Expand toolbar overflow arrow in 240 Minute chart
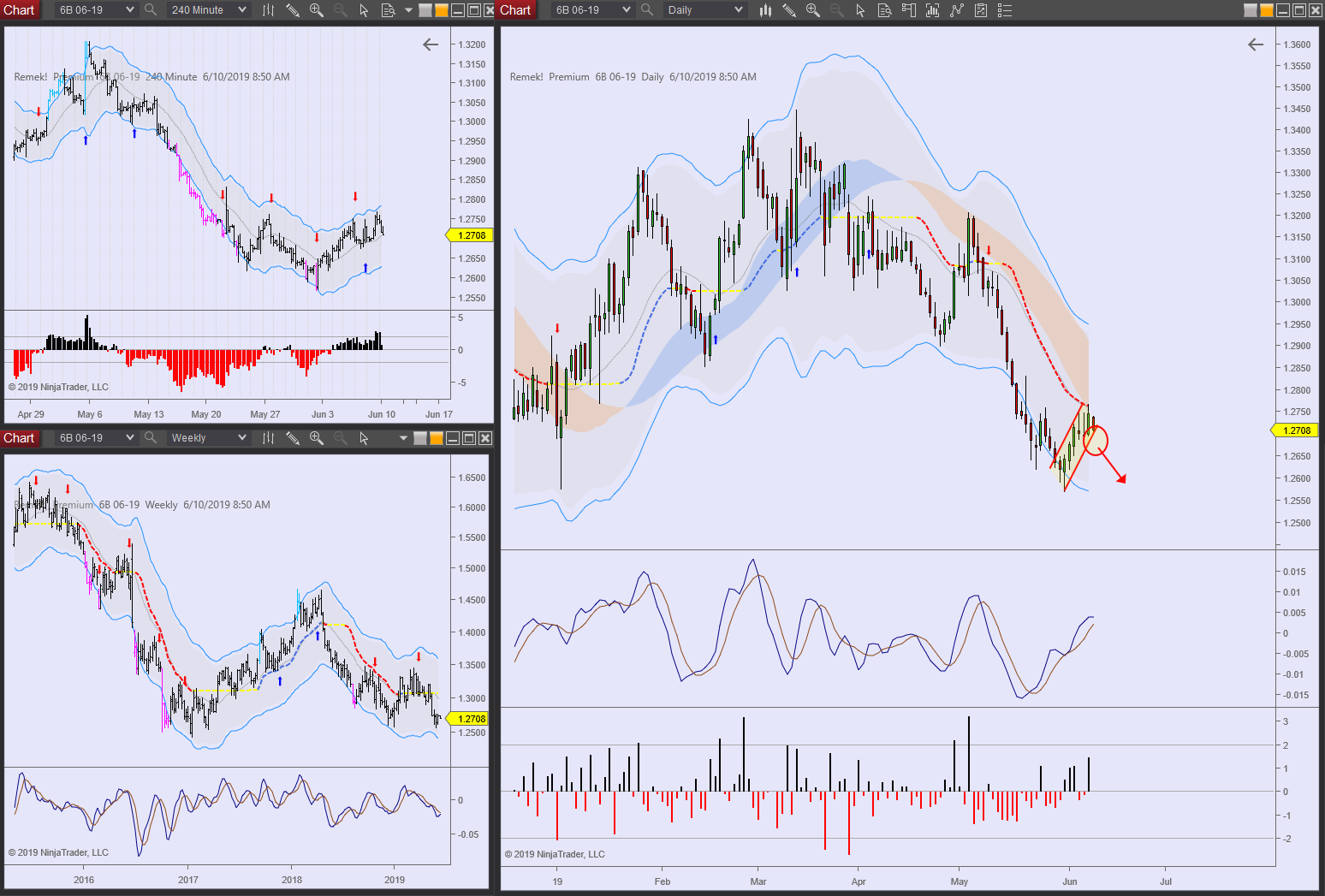The image size is (1325, 896). tap(408, 9)
